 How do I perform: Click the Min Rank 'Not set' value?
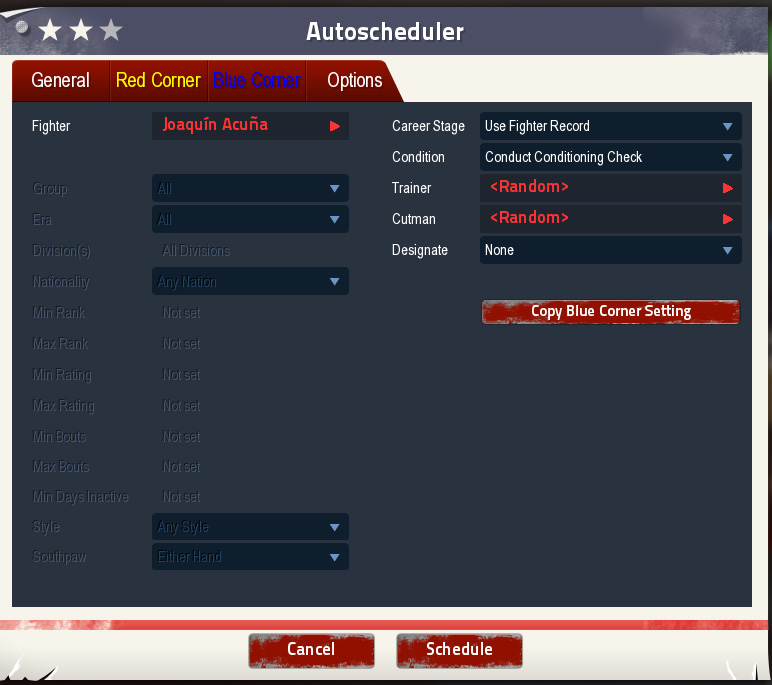click(x=181, y=313)
